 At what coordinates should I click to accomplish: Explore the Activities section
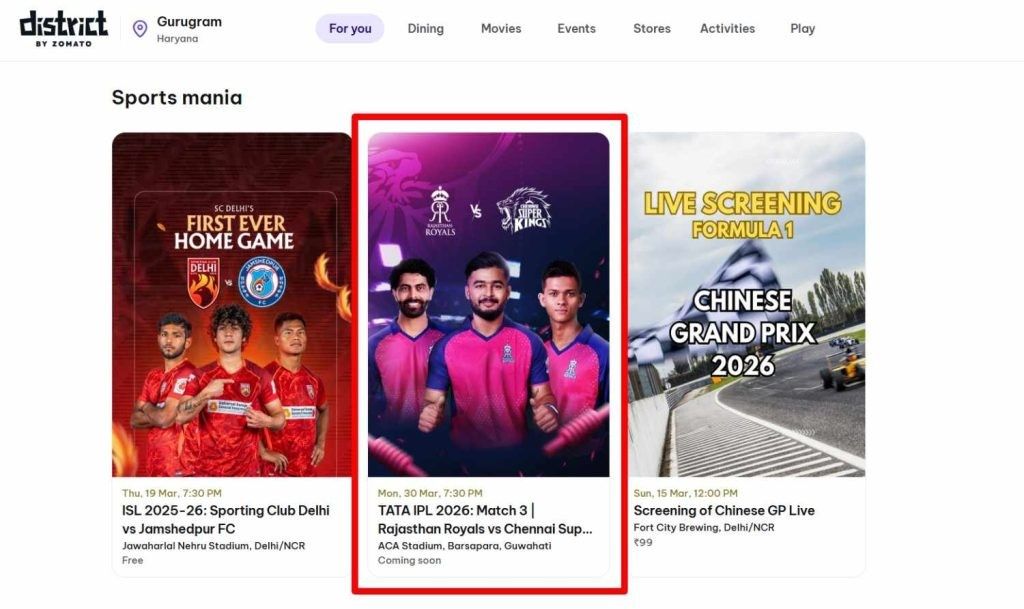pyautogui.click(x=727, y=28)
